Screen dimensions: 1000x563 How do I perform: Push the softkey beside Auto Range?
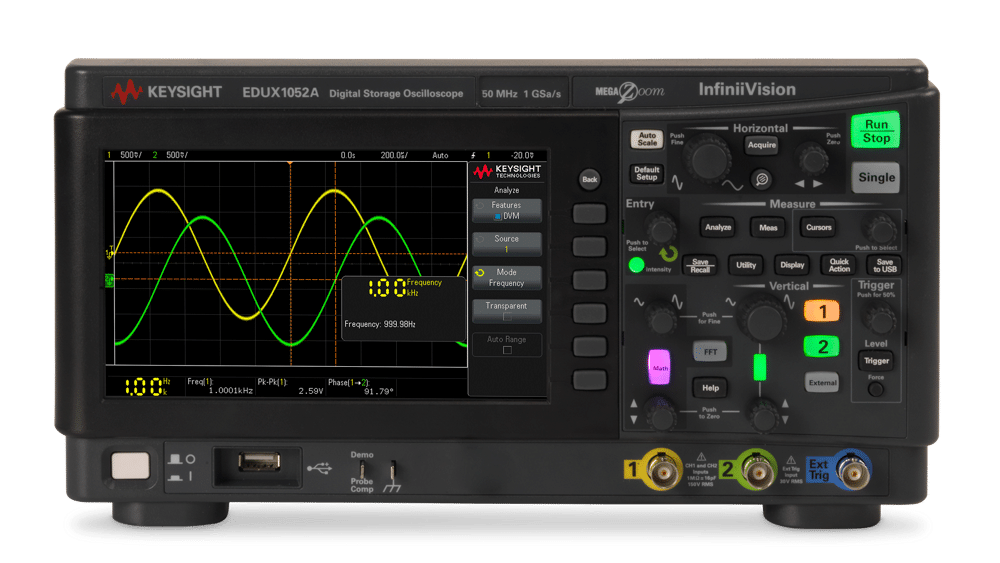589,347
